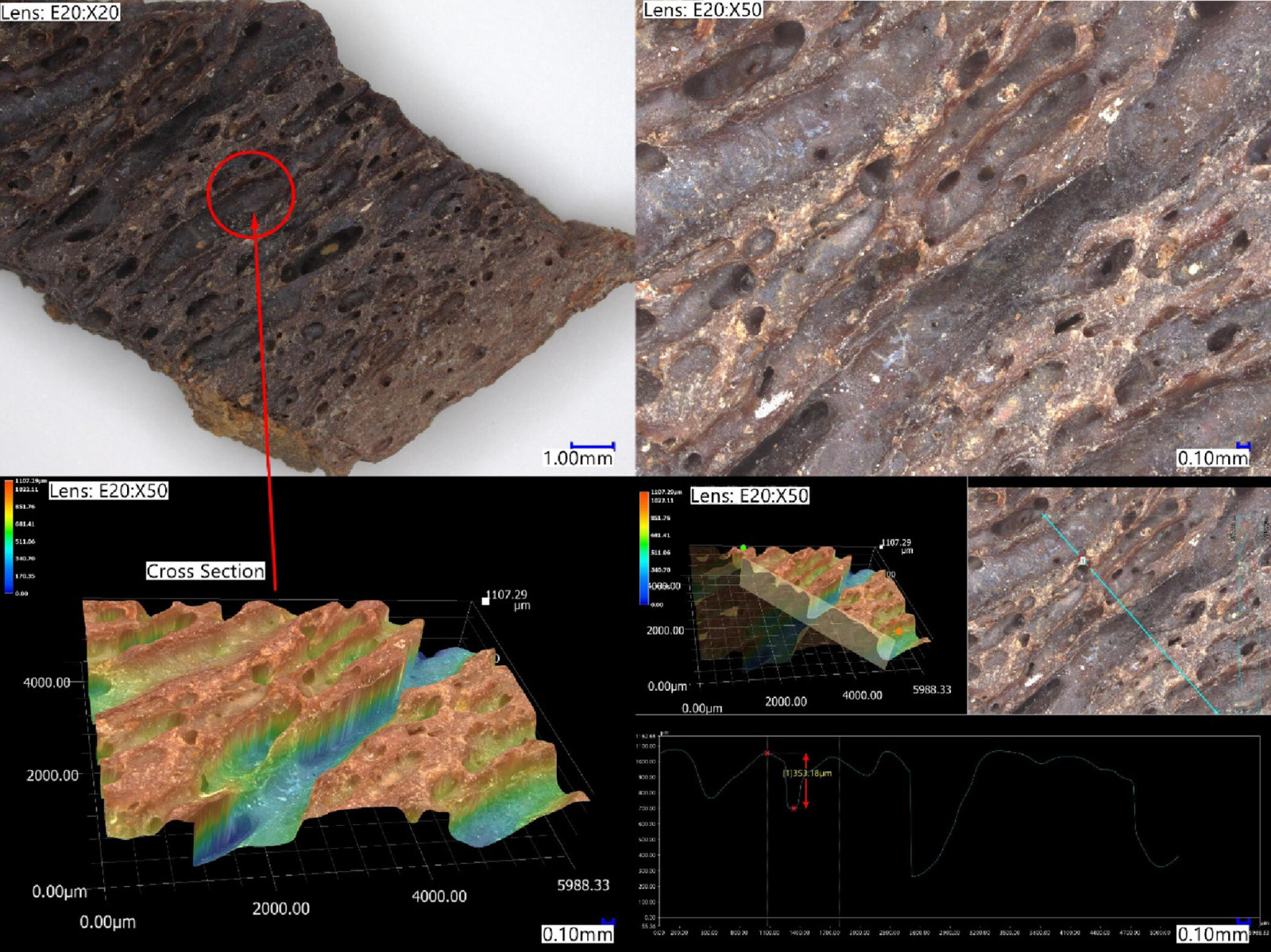Click the cyan profile line on micrograph
This screenshot has width=1271, height=952.
point(1130,614)
